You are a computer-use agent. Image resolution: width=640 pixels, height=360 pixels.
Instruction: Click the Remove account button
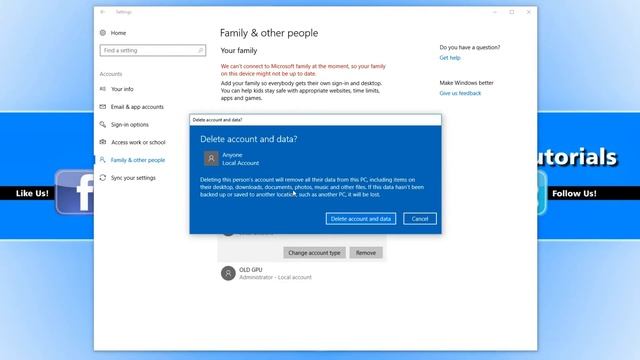coord(366,253)
